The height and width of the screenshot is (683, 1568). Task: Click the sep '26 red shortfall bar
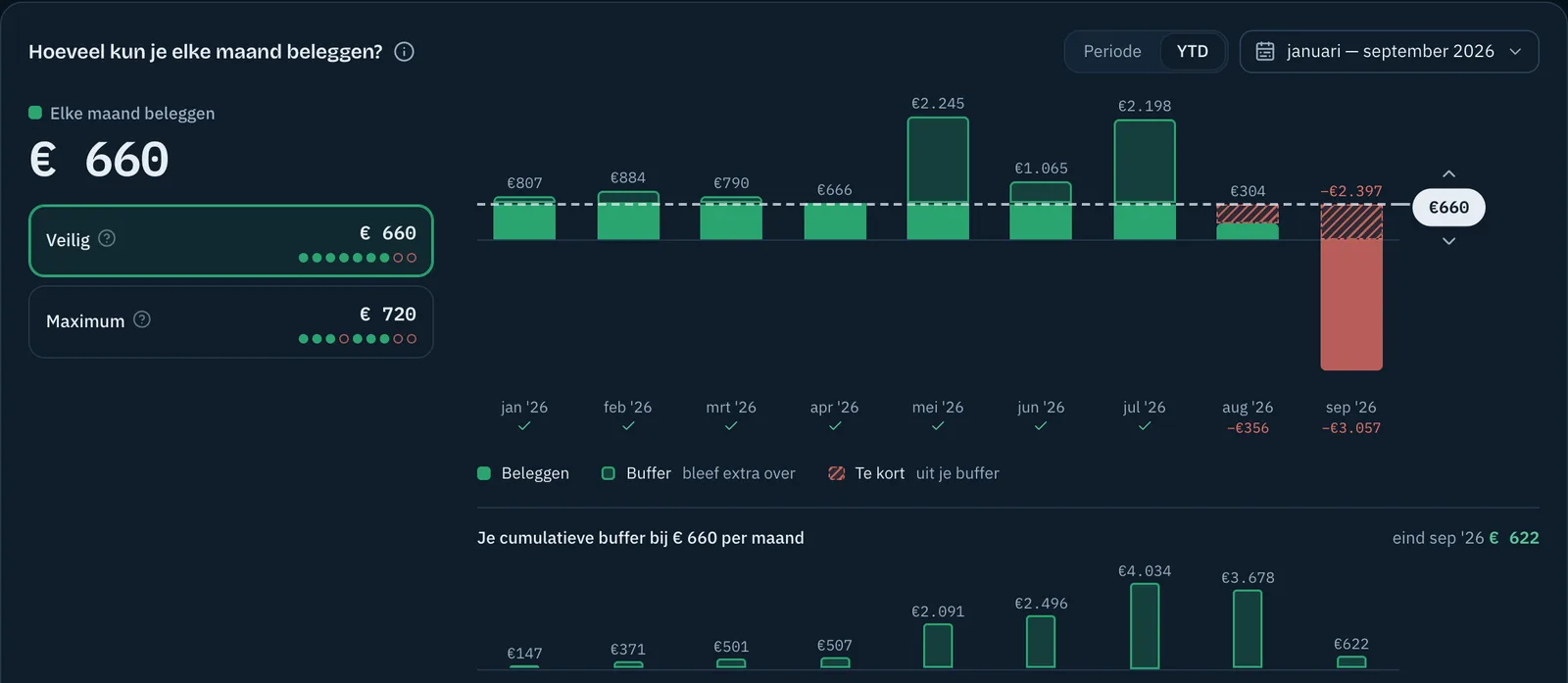[x=1351, y=304]
